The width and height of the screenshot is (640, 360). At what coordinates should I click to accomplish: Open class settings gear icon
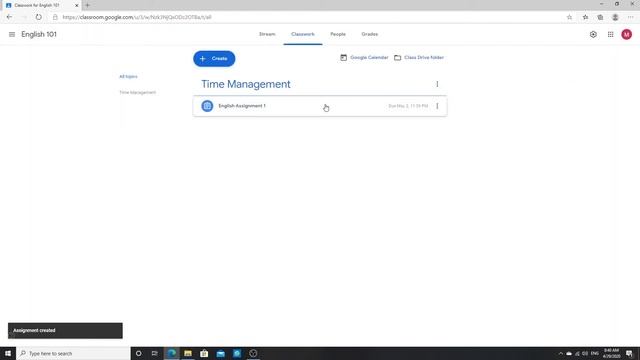[x=593, y=35]
